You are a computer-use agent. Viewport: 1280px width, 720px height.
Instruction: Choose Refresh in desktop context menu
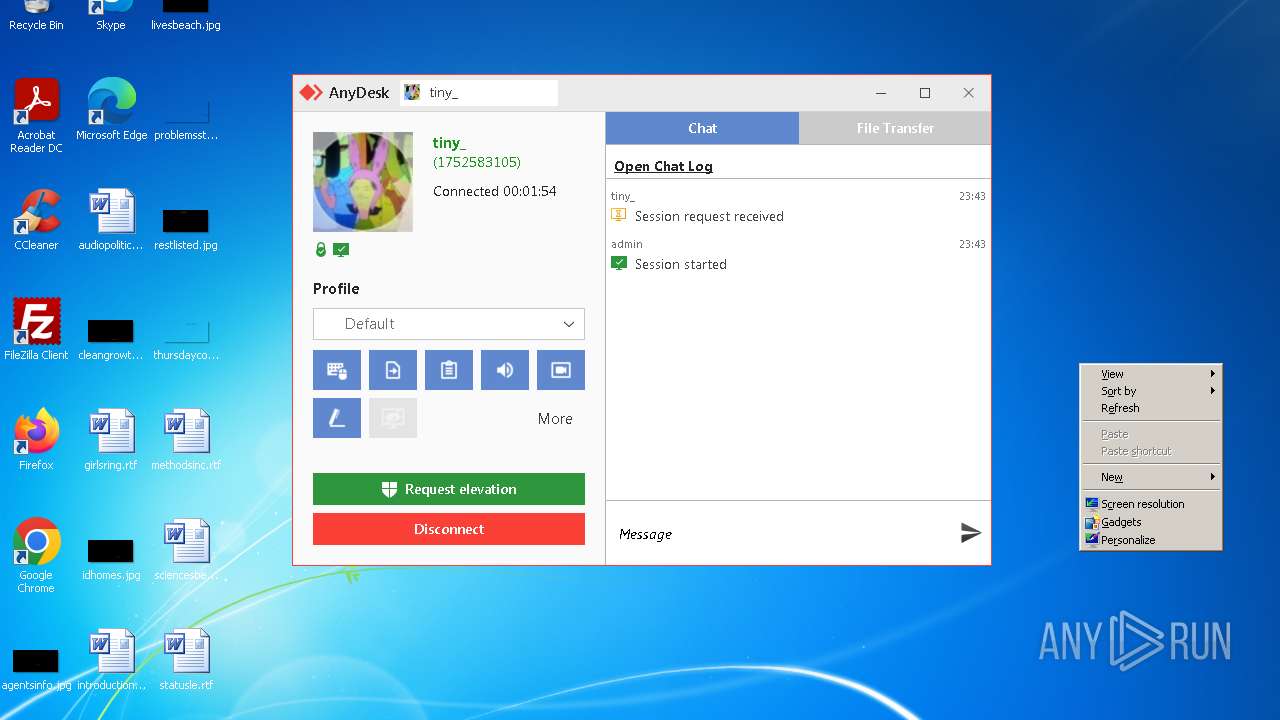pos(1151,408)
